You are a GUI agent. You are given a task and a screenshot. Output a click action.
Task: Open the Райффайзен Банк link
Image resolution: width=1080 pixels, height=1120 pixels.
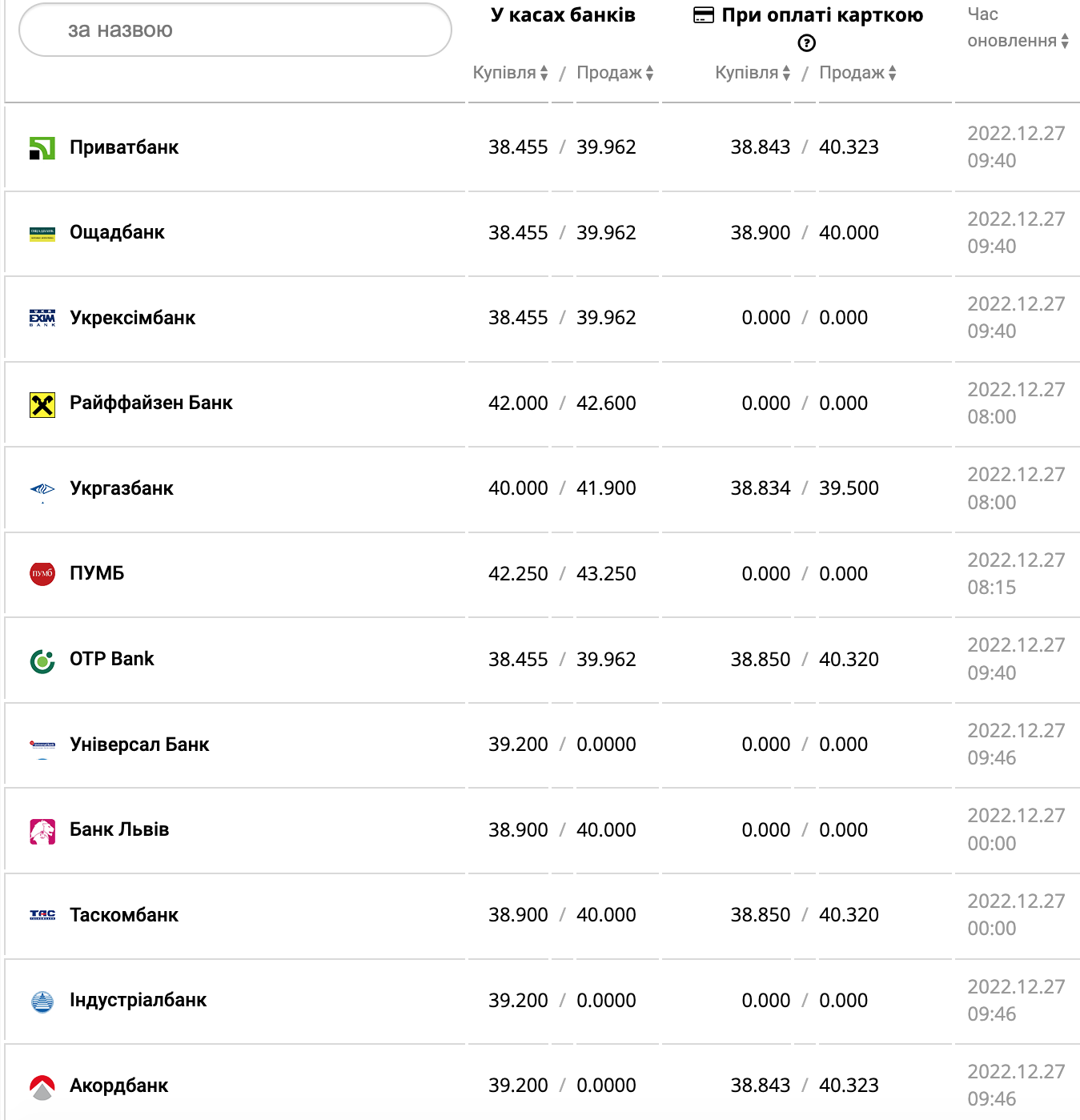point(151,403)
